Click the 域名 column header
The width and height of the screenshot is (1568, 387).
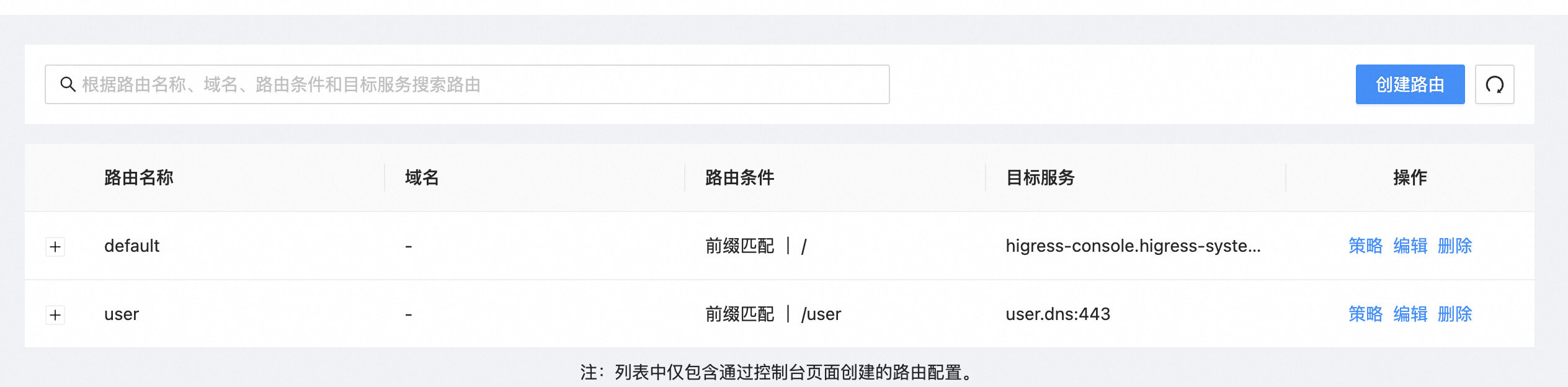point(422,178)
